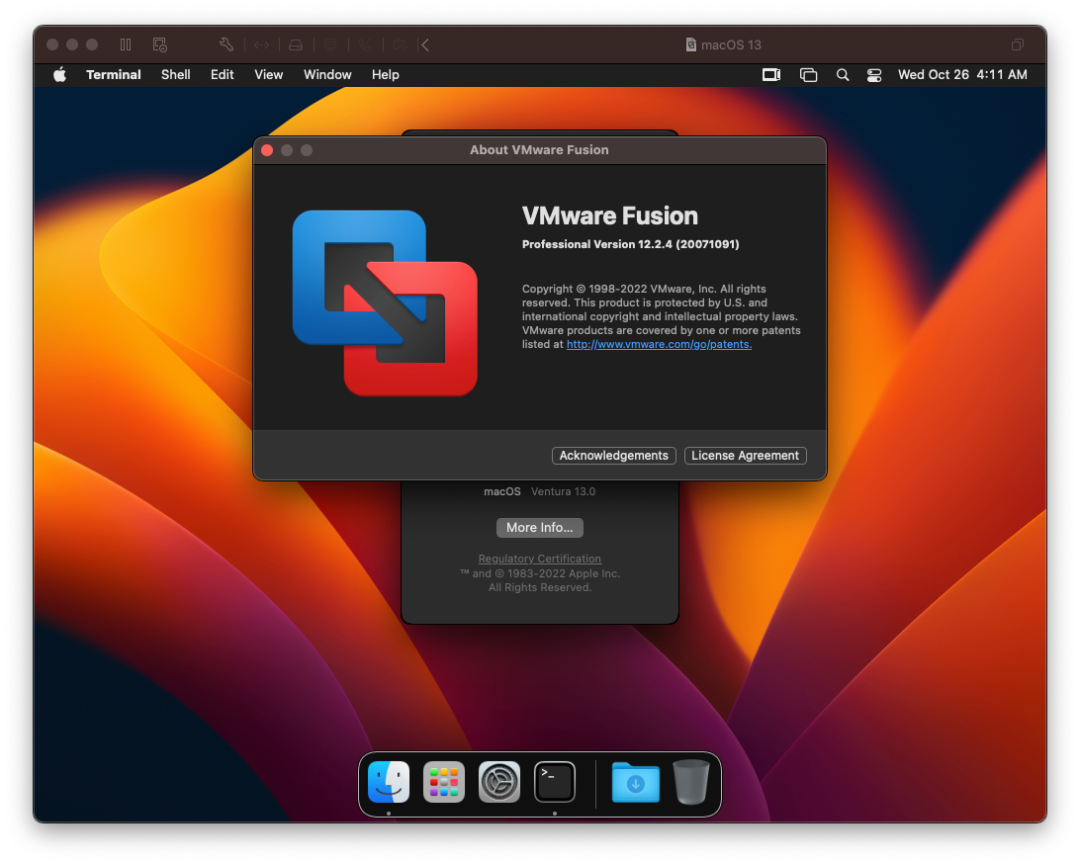Click the date and time clock
The height and width of the screenshot is (864, 1080).
(x=962, y=74)
